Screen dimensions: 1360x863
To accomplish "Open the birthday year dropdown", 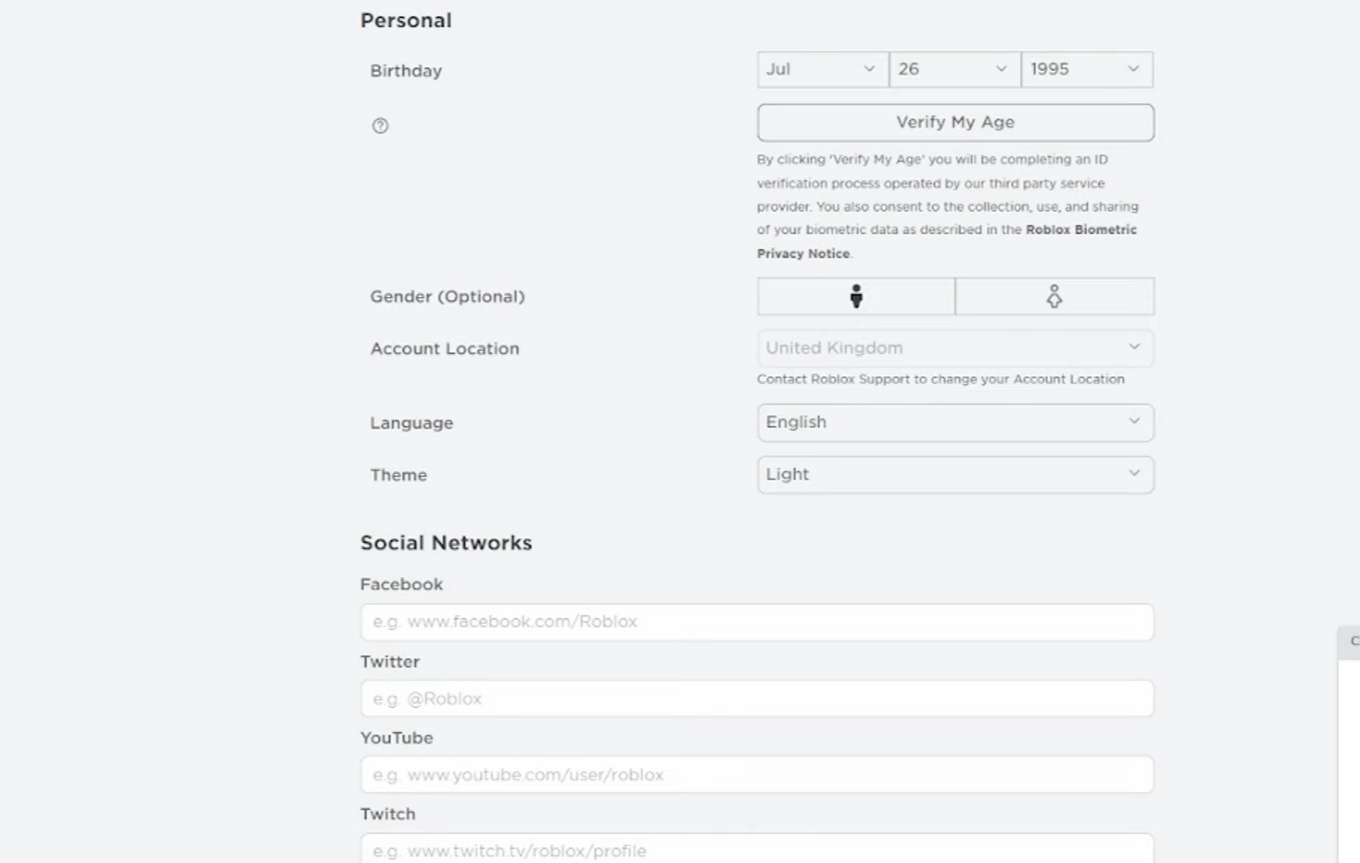I will pos(1086,70).
